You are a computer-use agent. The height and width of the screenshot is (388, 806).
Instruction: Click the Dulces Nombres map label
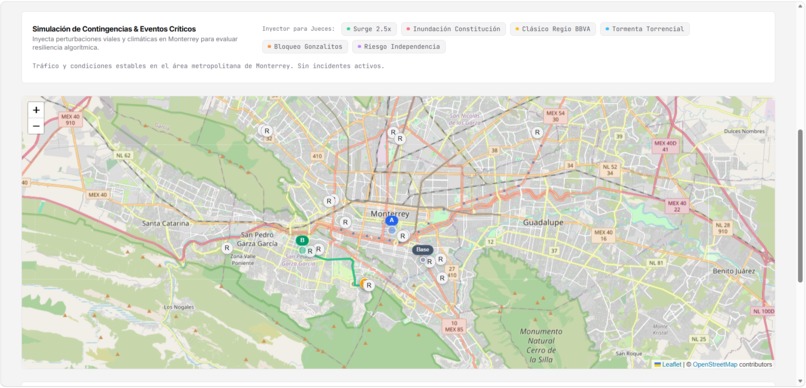click(x=744, y=132)
